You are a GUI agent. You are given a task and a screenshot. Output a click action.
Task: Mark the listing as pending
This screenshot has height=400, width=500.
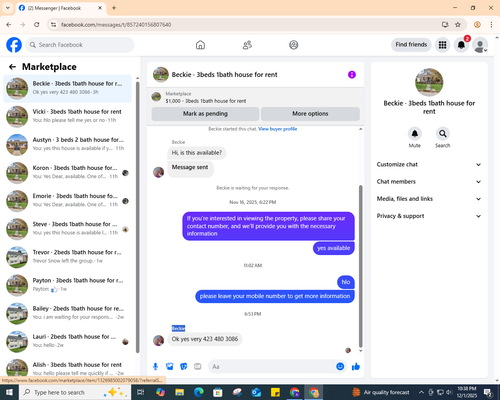205,114
